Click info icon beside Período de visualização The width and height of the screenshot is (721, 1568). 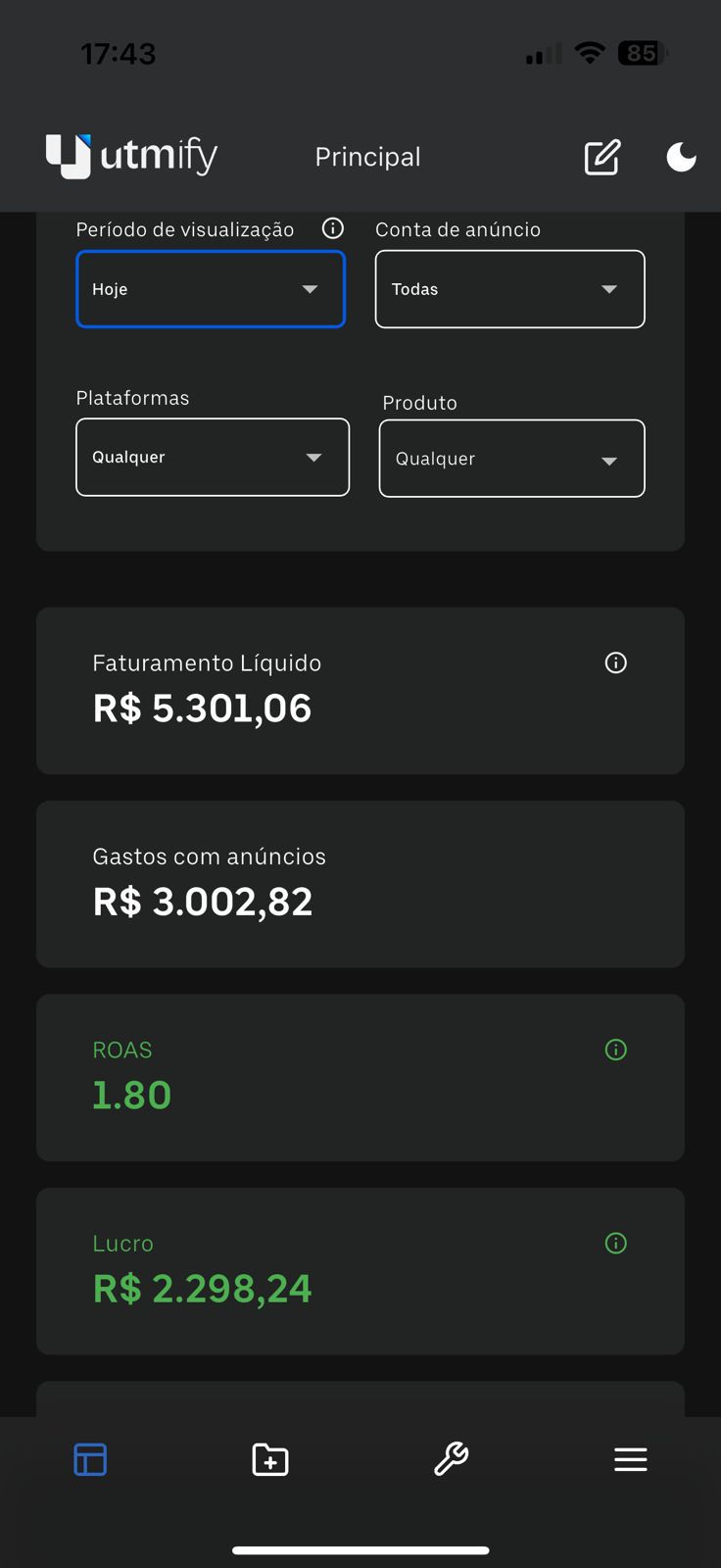333,228
